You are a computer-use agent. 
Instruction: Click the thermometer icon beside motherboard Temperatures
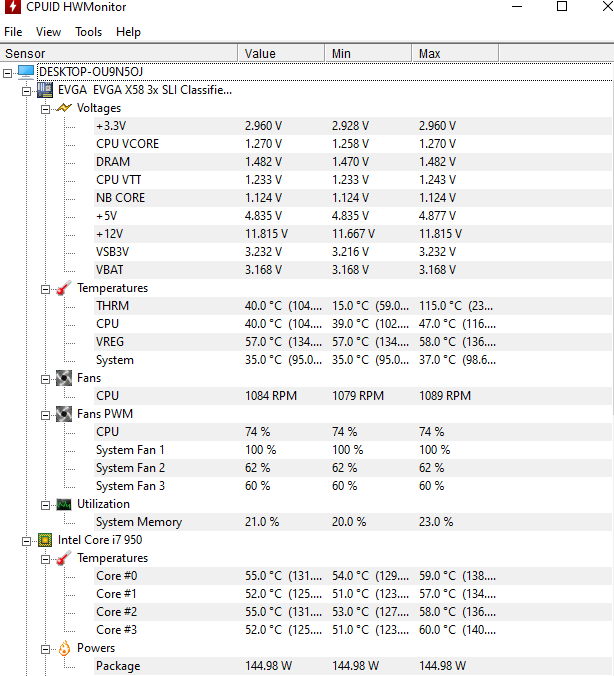[x=64, y=288]
